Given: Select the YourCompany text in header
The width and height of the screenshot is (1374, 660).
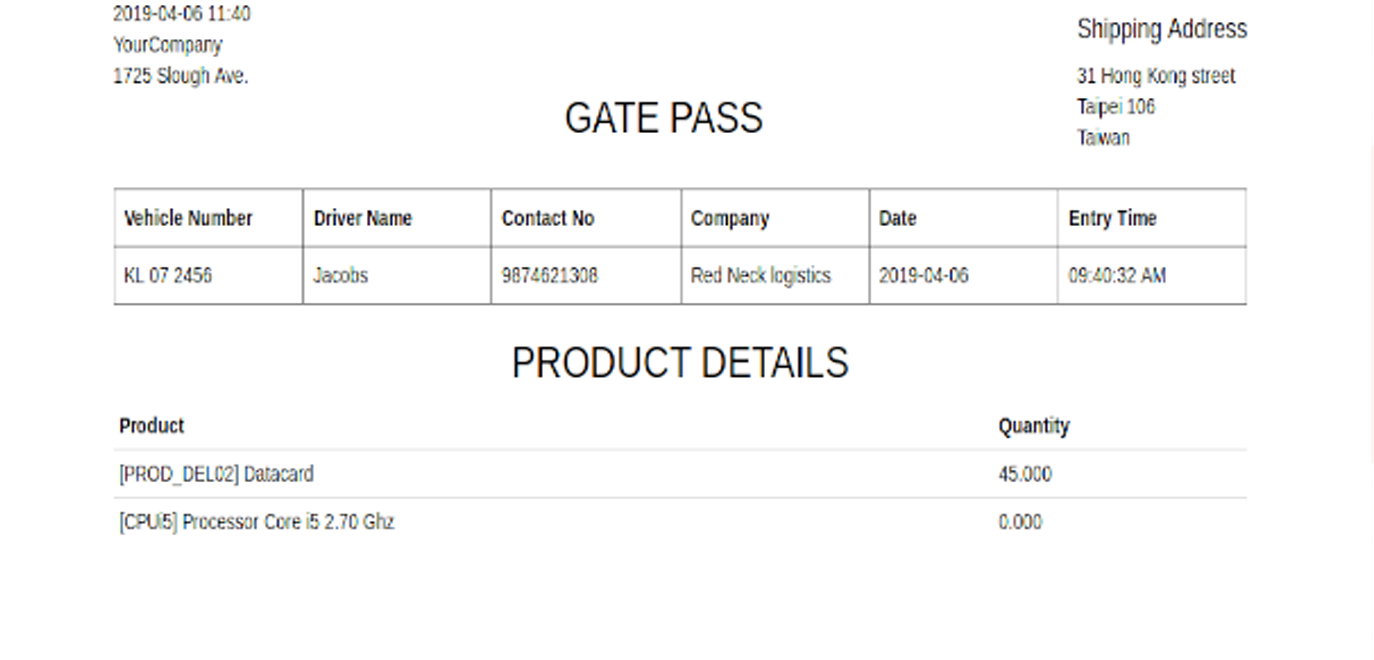Looking at the screenshot, I should pyautogui.click(x=168, y=45).
